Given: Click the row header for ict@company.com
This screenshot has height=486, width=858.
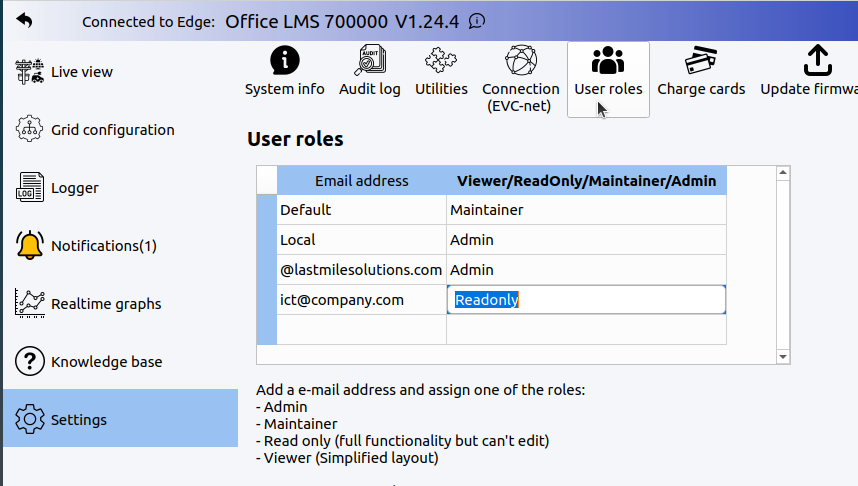Looking at the screenshot, I should click(x=266, y=300).
